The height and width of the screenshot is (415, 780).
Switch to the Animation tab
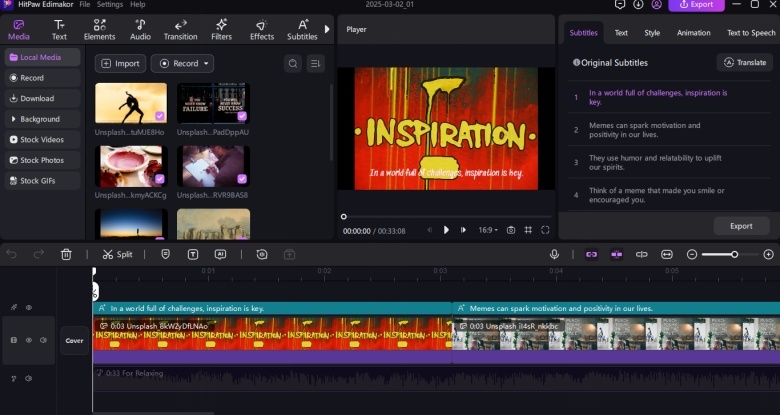click(693, 33)
